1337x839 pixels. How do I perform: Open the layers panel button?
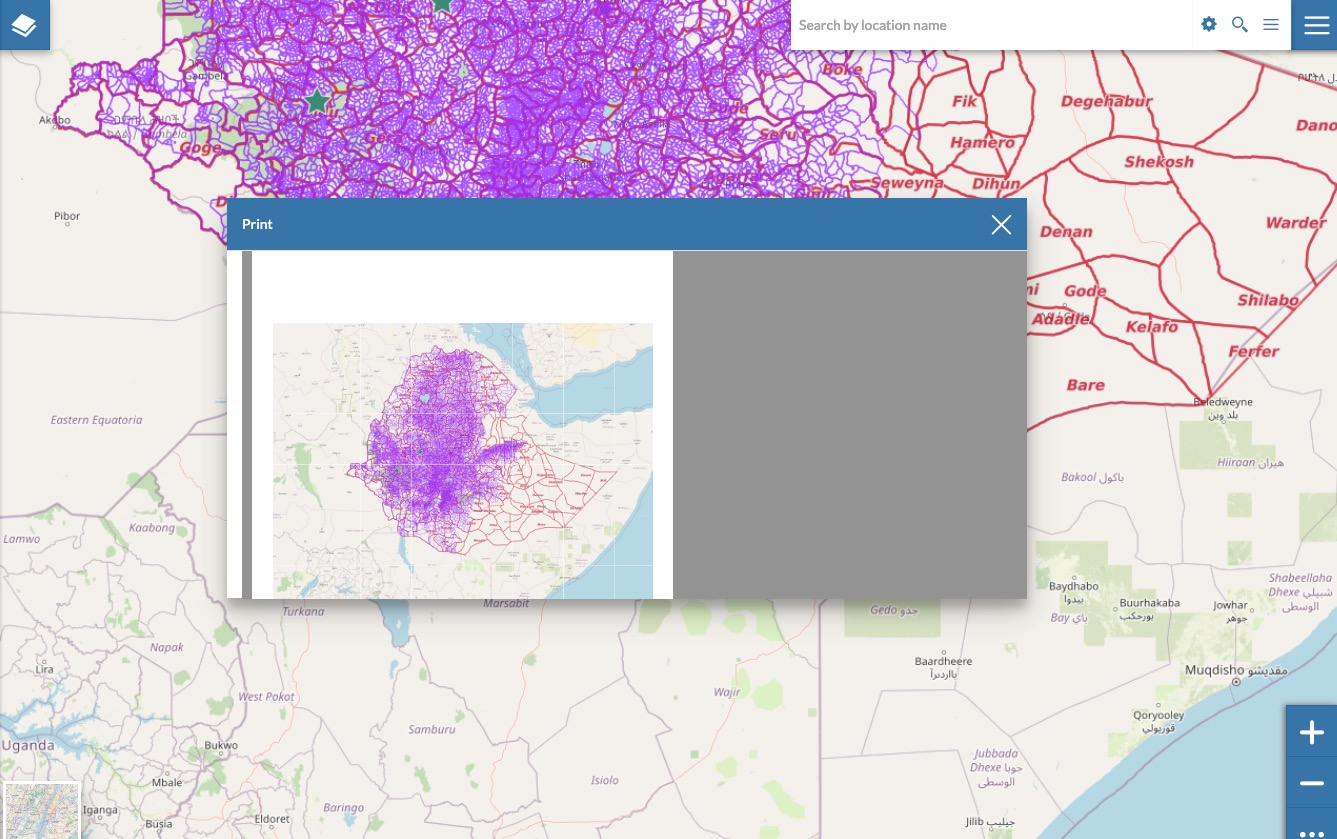pyautogui.click(x=24, y=25)
